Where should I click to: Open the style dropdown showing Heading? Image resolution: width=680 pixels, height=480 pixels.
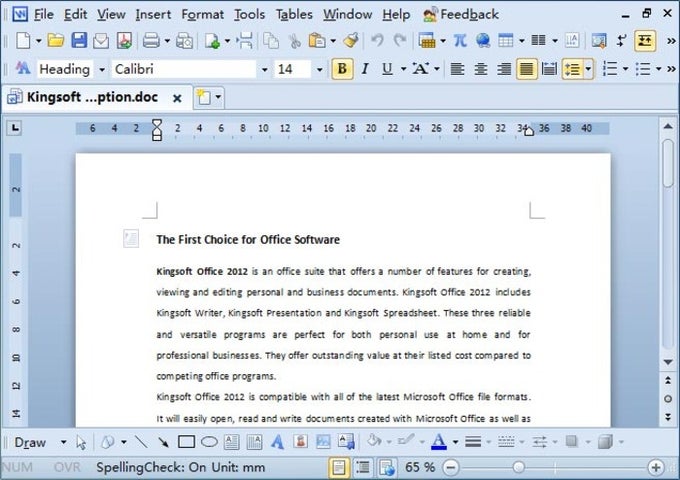101,69
